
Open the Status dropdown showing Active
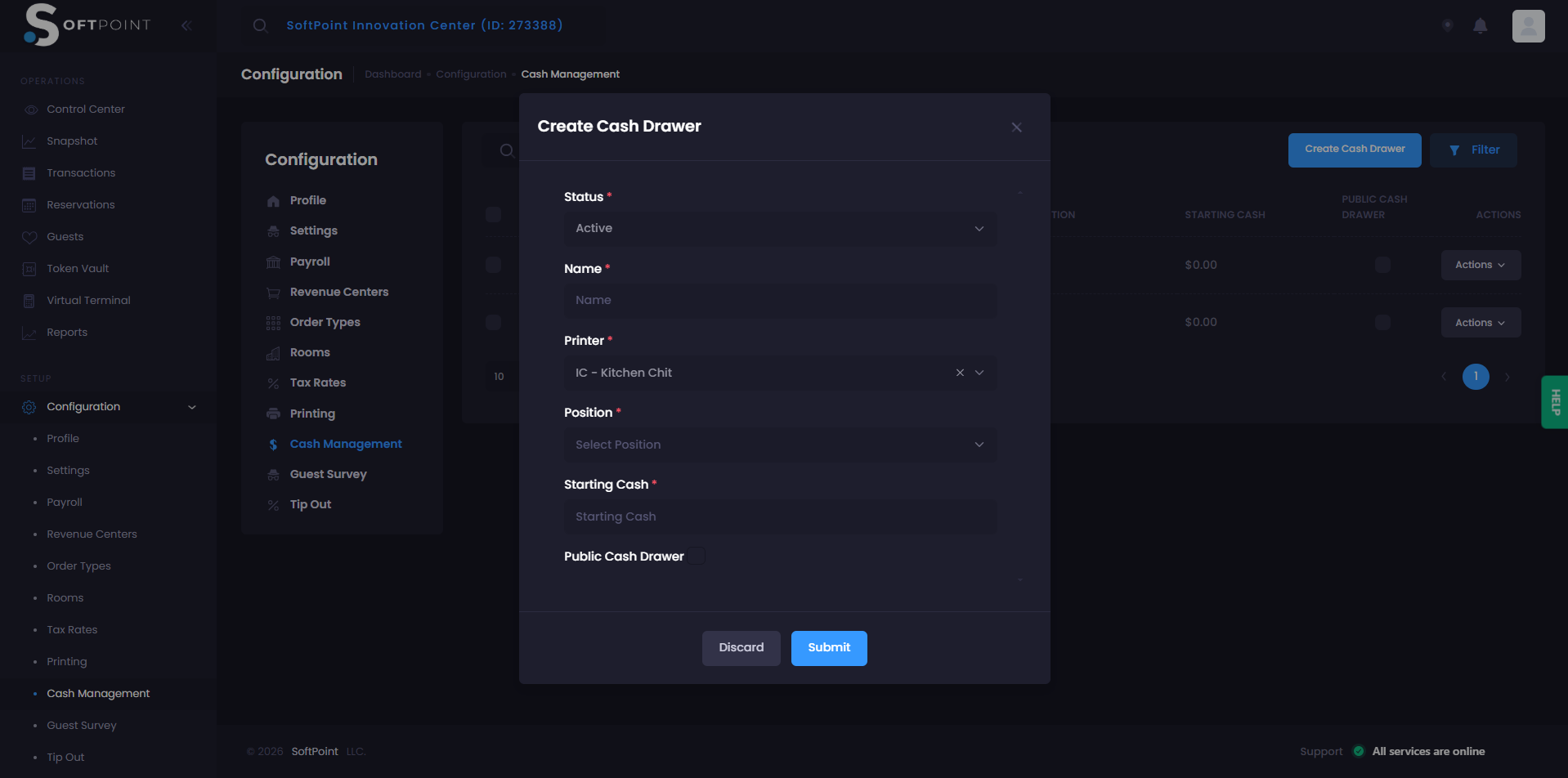(780, 229)
